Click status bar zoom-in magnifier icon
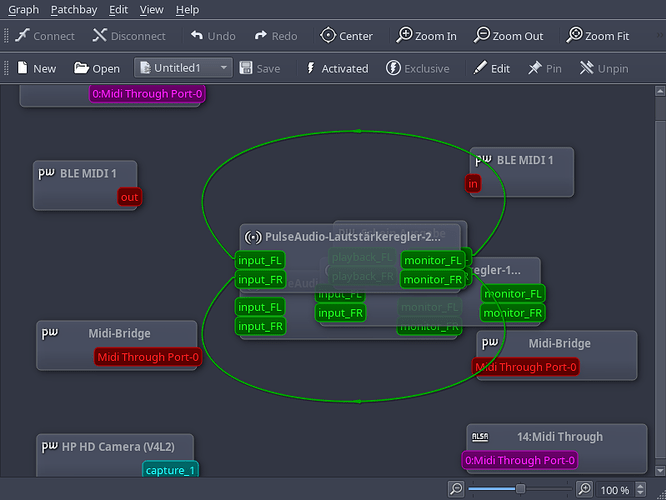 (x=584, y=489)
